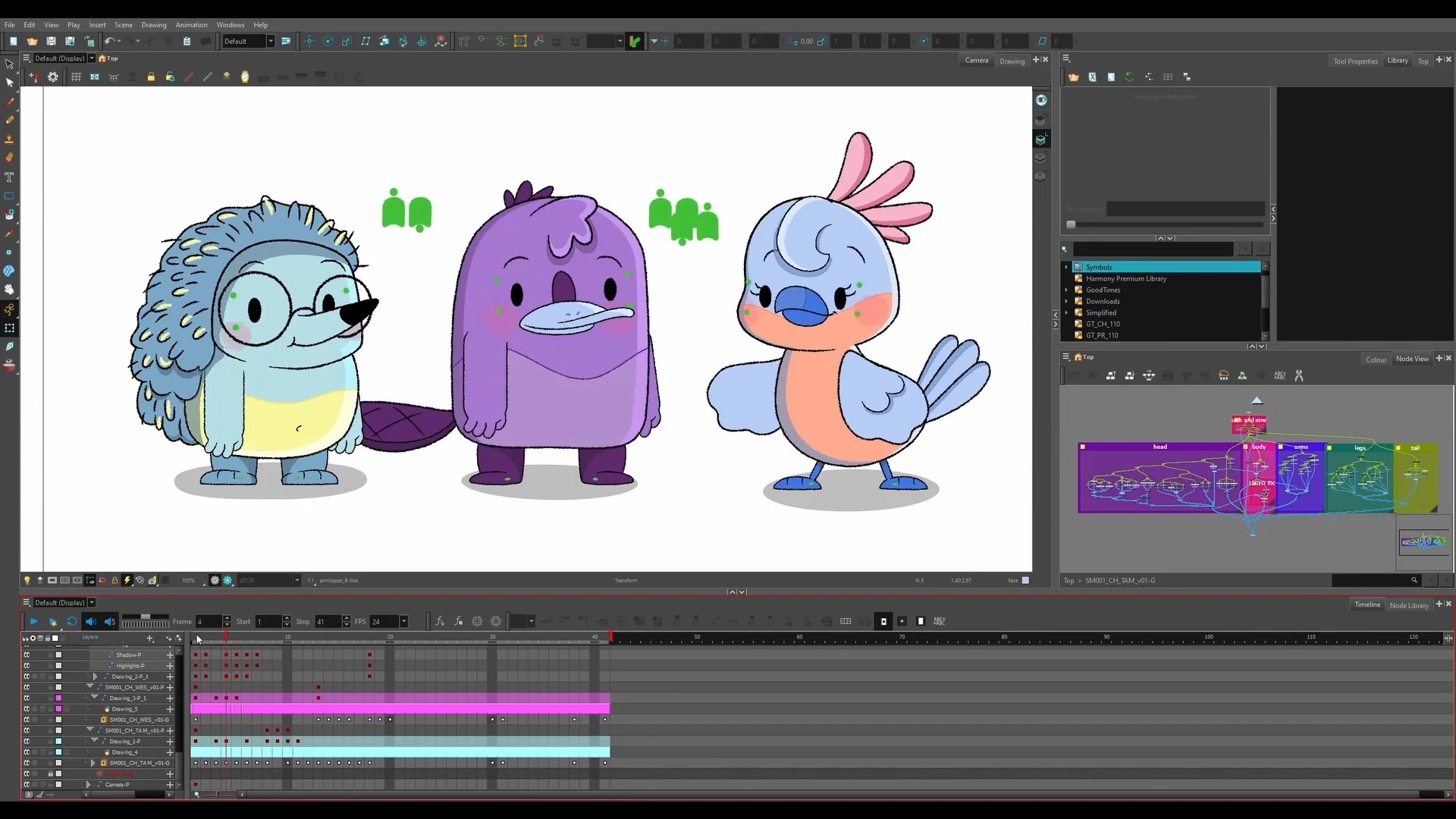Expand the GoodTimes library folder
Image resolution: width=1456 pixels, height=819 pixels.
1066,290
